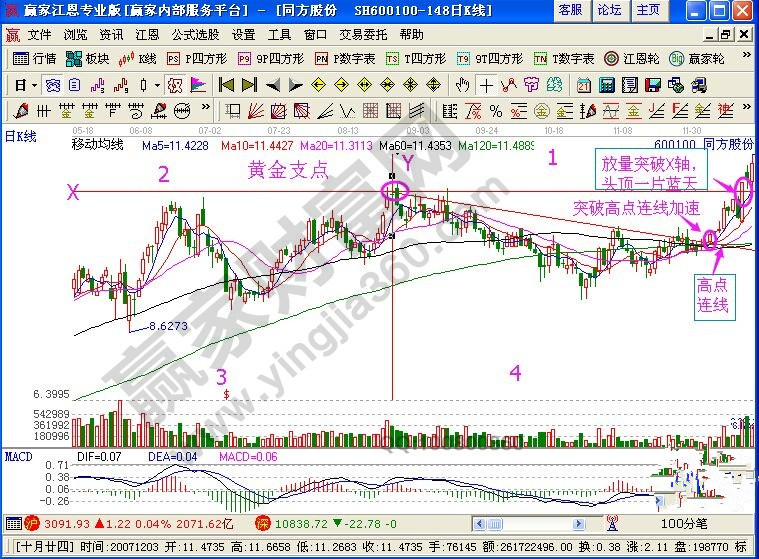Image resolution: width=759 pixels, height=559 pixels.
Task: Select the Gann grid square tool
Action: pyautogui.click(x=370, y=111)
